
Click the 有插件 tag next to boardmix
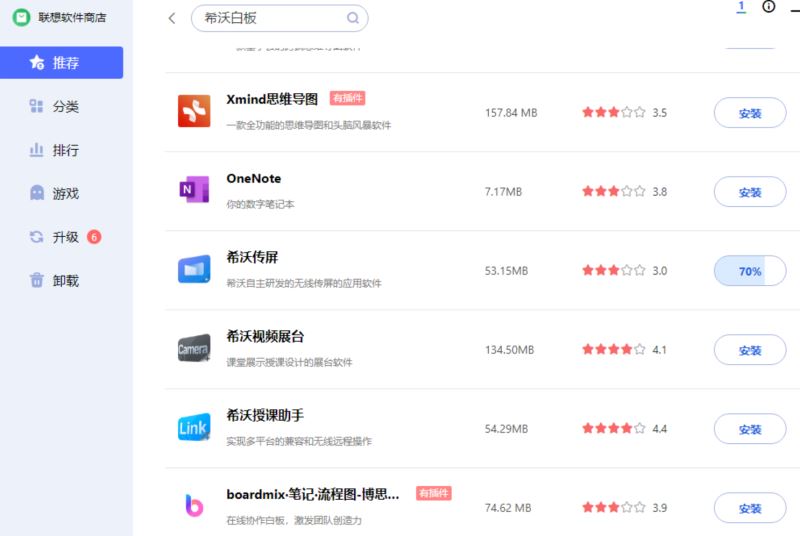point(434,493)
